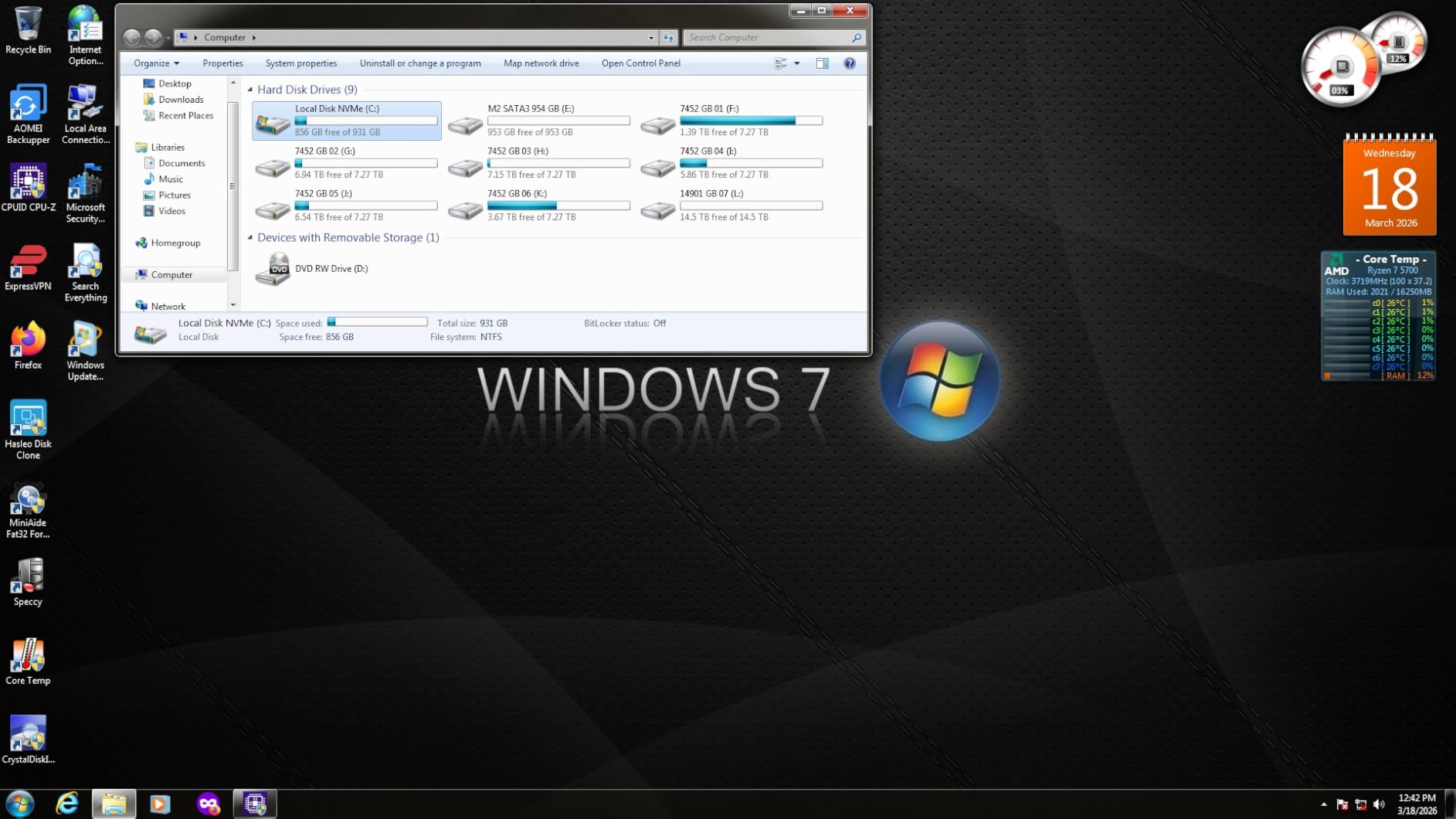
Task: Click the volume speaker icon in system tray
Action: (x=1379, y=804)
